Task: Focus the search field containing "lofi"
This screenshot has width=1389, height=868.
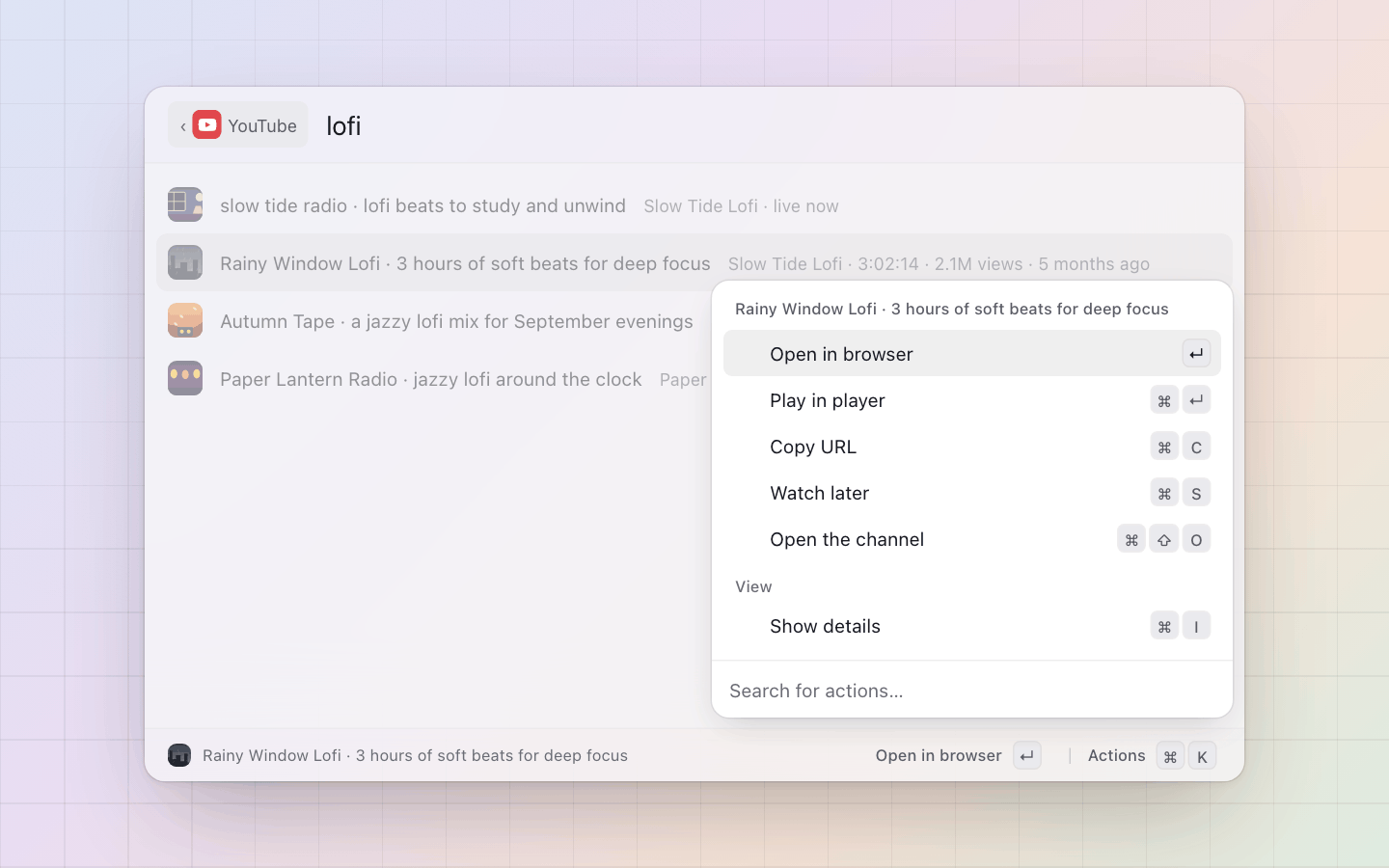Action: (772, 125)
